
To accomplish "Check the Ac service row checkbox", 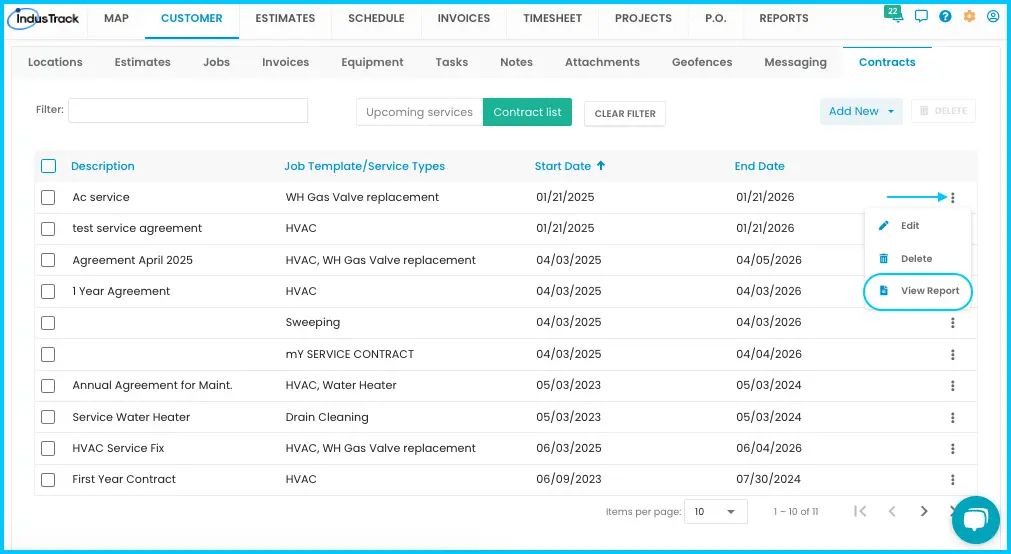I will pos(48,197).
